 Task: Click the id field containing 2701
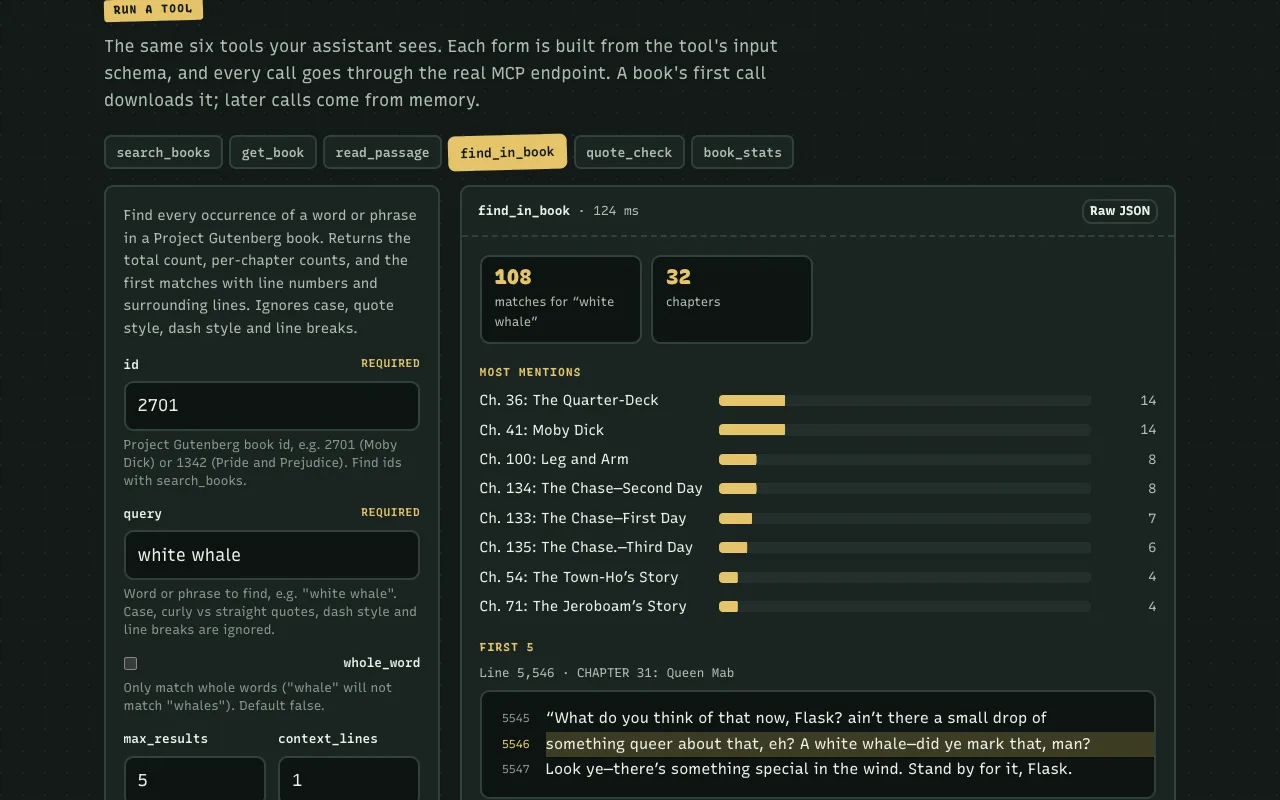[272, 405]
